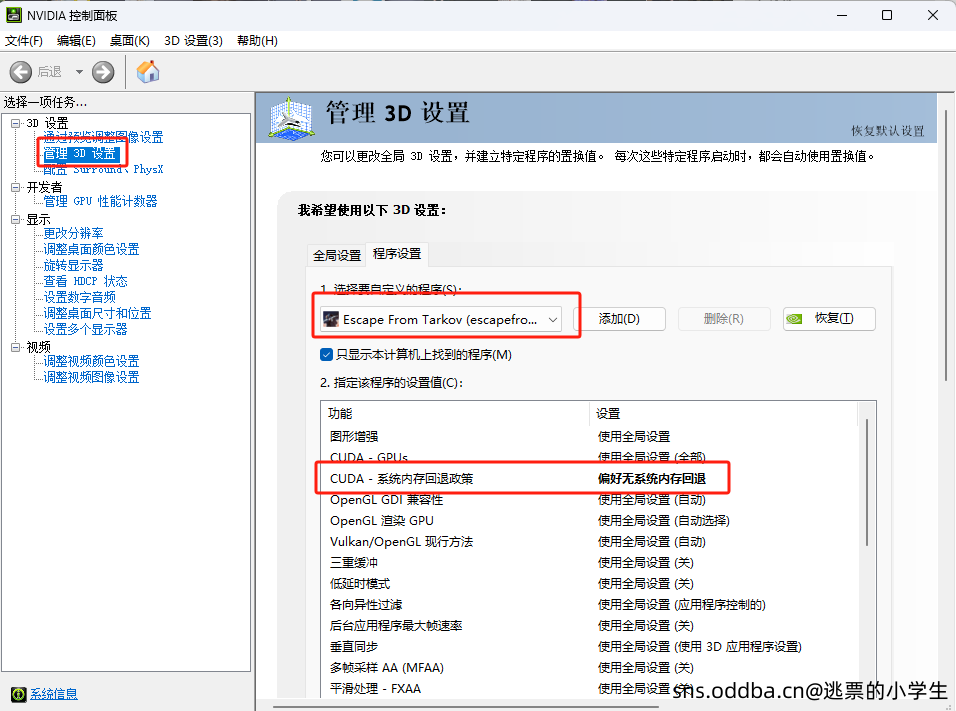This screenshot has height=711, width=956.
Task: Select the 各向异性过滤 row
Action: [589, 605]
